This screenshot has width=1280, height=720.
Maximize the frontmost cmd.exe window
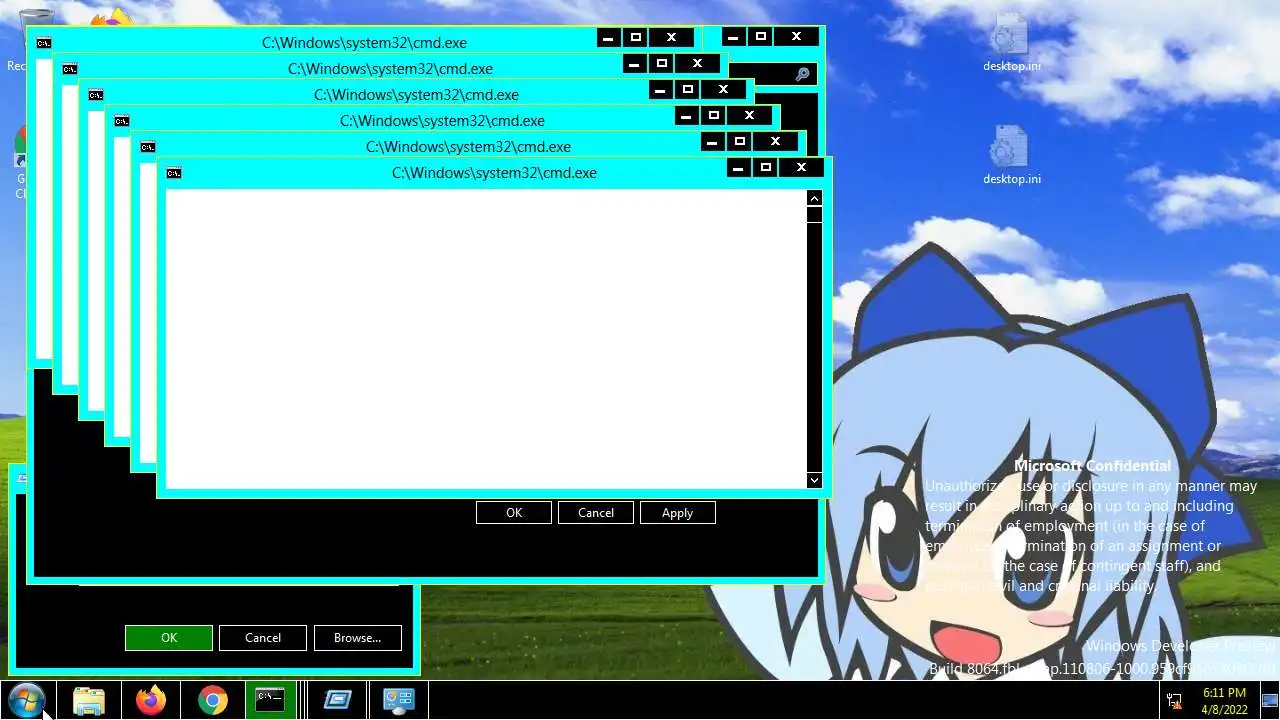point(766,168)
